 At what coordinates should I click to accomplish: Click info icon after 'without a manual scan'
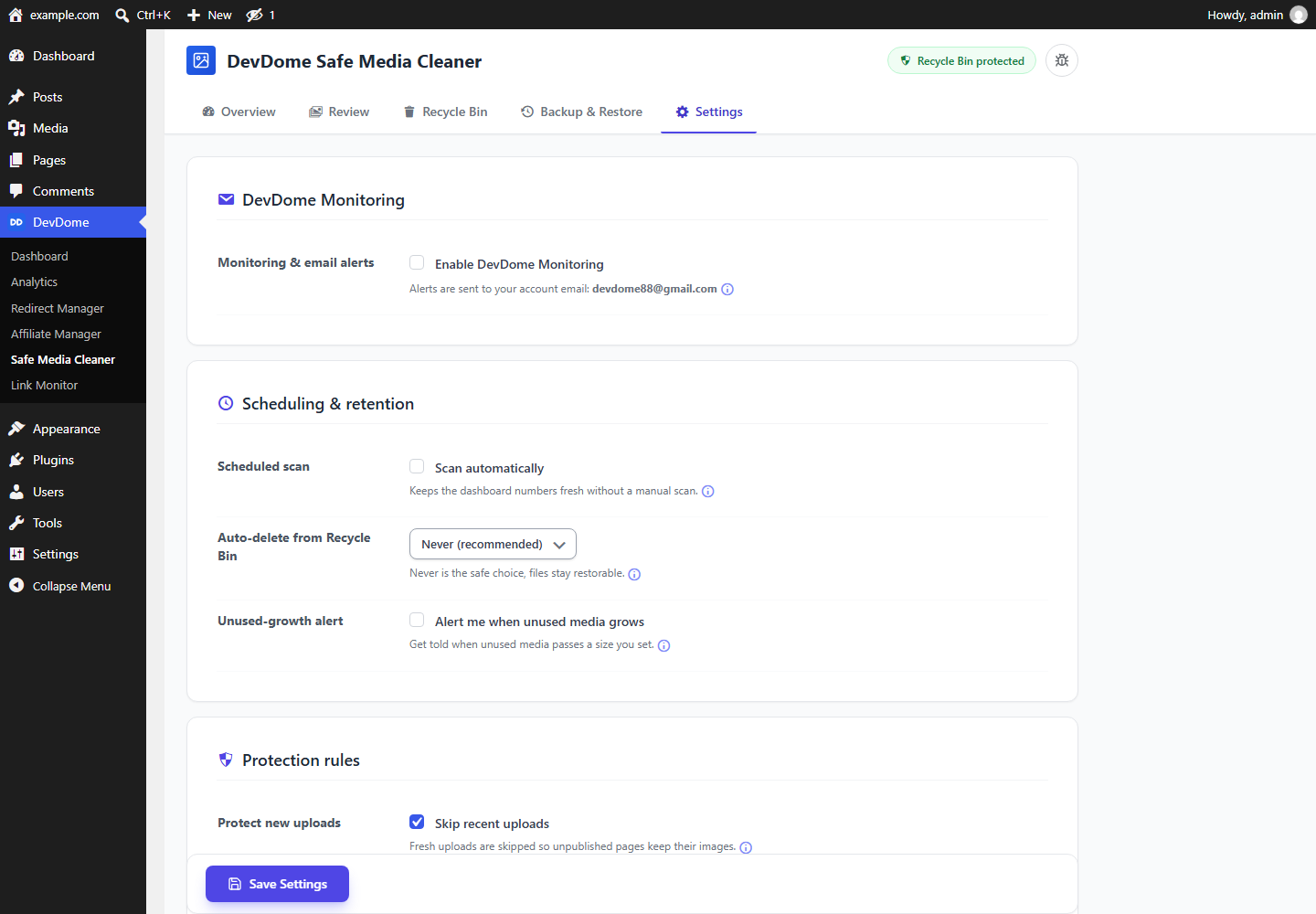pos(708,492)
